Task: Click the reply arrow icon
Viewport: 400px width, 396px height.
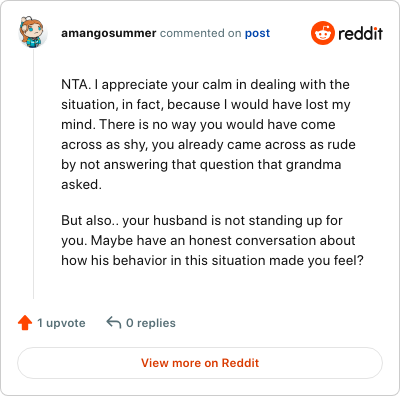Action: coord(113,323)
